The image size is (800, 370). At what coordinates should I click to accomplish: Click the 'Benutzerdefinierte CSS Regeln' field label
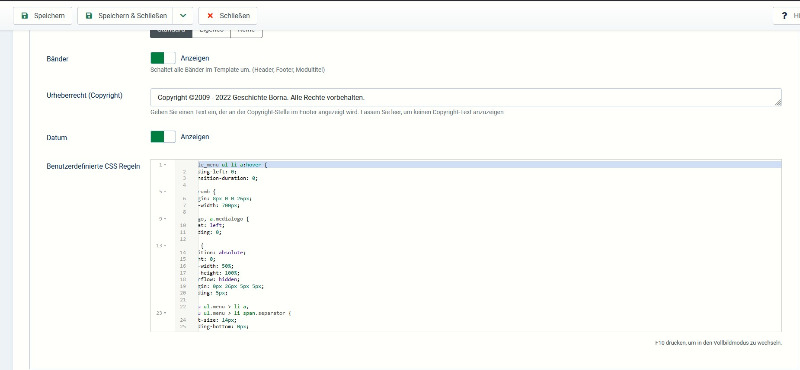93,166
